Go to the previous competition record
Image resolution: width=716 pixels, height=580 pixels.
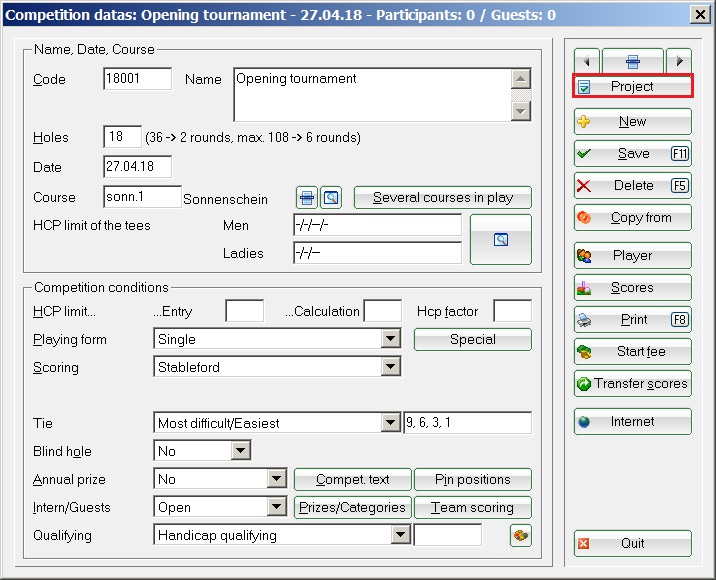[586, 60]
